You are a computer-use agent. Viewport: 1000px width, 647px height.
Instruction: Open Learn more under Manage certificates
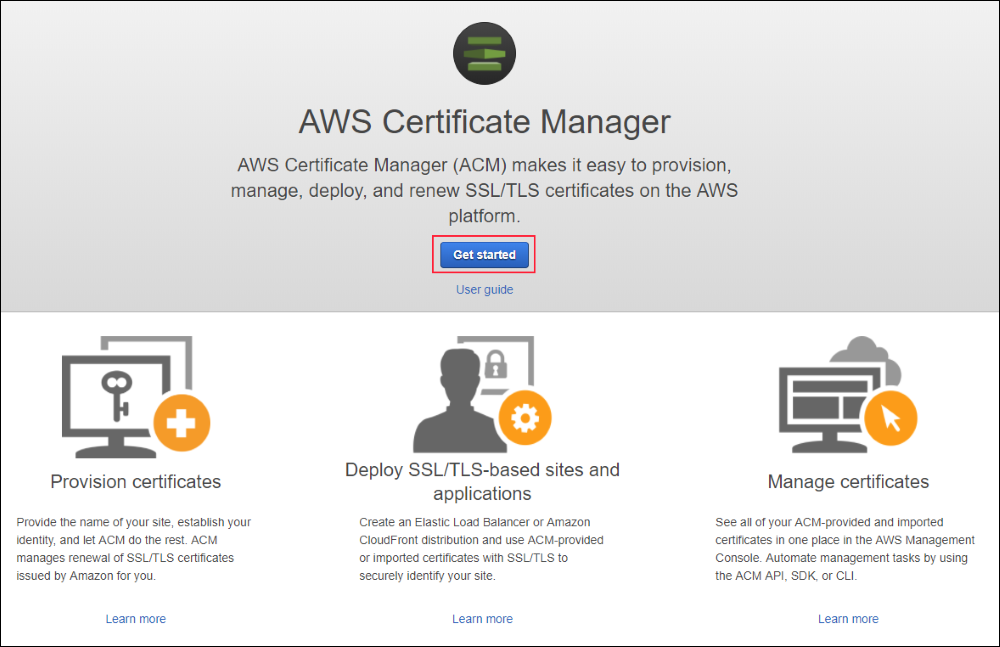pos(848,619)
